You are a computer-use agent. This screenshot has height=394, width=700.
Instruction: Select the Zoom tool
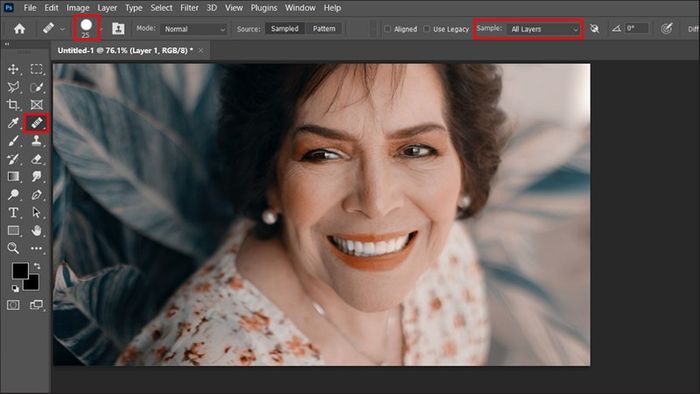(x=13, y=248)
